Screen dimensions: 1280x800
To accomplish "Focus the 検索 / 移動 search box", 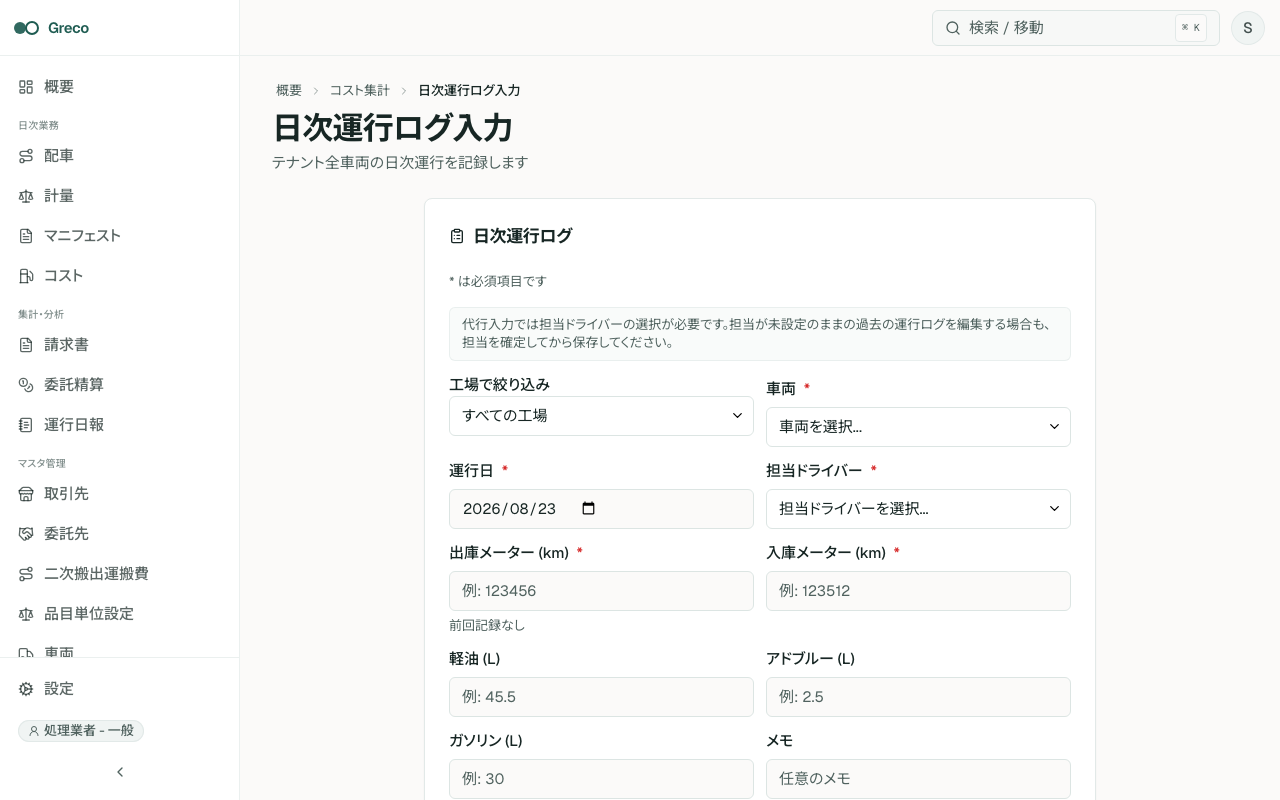I will click(1076, 28).
